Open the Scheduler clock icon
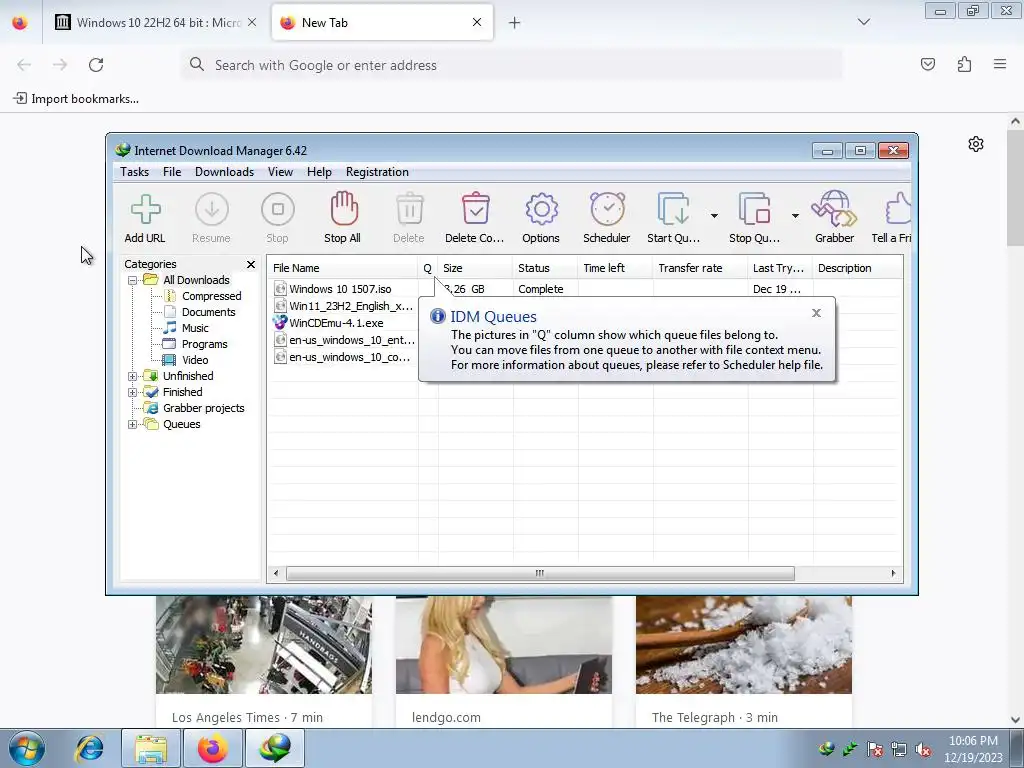 (607, 209)
